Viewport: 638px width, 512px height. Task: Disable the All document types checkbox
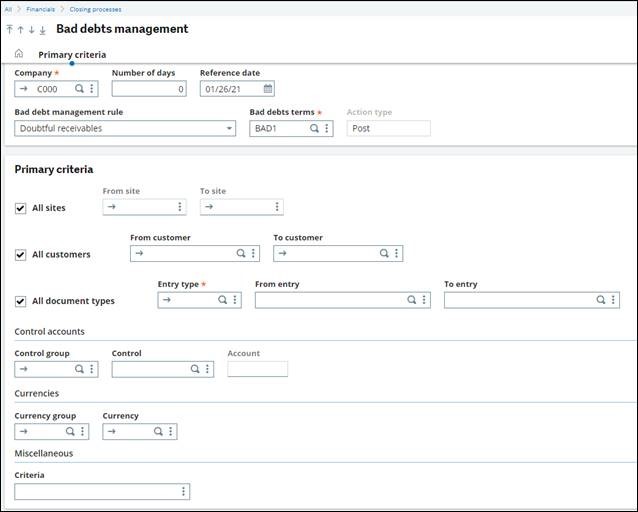pyautogui.click(x=21, y=301)
